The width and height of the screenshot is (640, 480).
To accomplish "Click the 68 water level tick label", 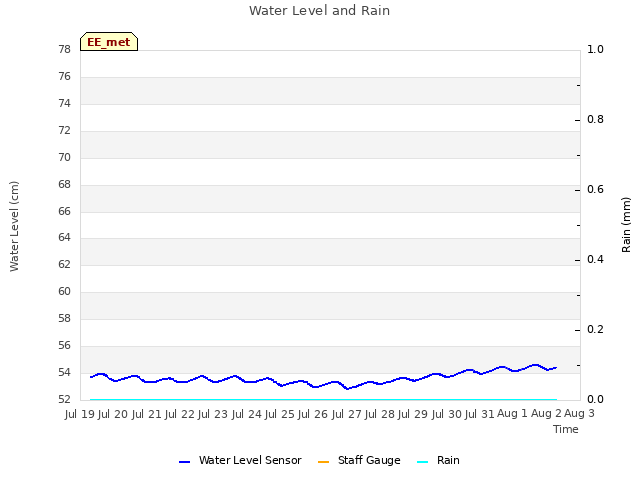I will pos(64,184).
